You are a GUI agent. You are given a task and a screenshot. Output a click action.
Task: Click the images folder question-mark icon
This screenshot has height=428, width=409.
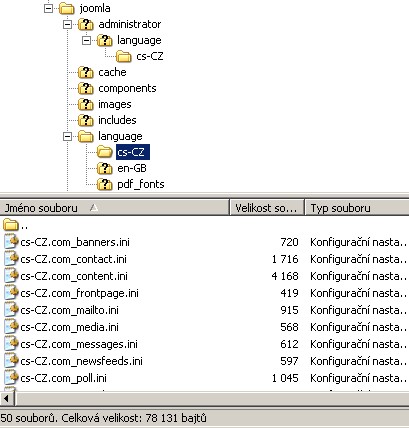tap(86, 104)
